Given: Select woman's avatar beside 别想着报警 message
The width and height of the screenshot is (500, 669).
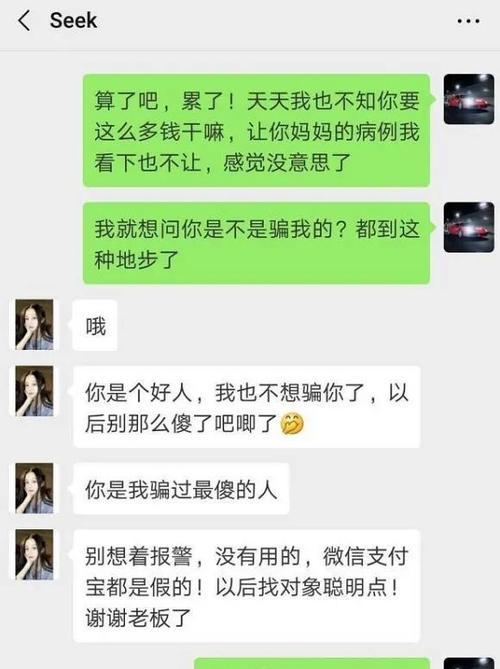Looking at the screenshot, I should 35,555.
